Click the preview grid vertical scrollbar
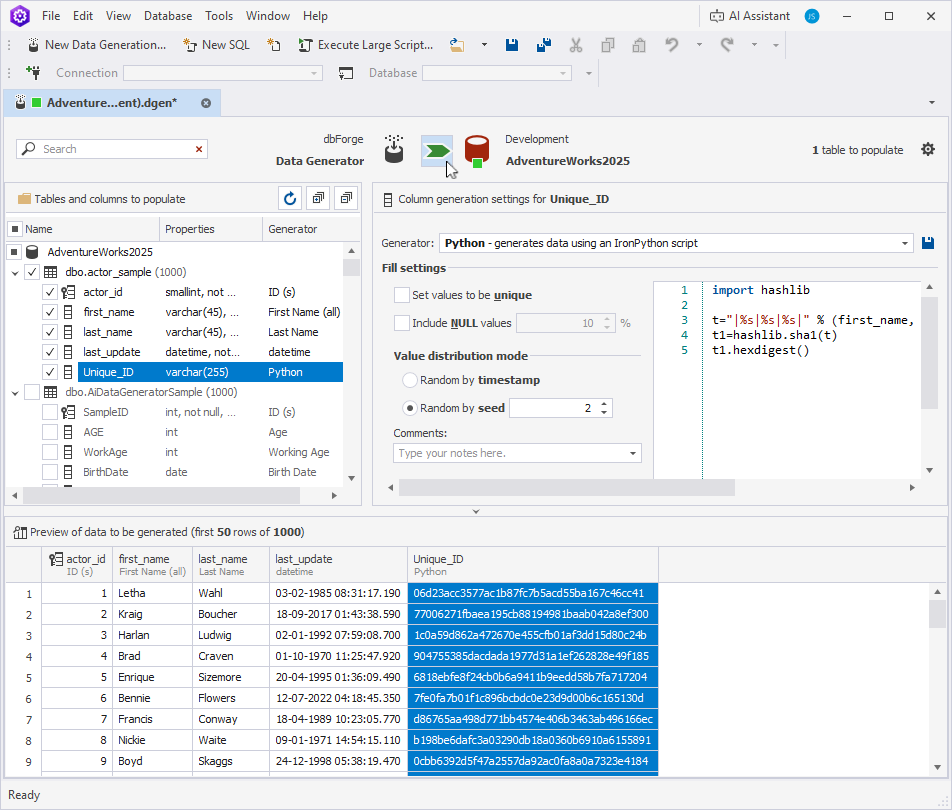952x810 pixels. coord(937,616)
